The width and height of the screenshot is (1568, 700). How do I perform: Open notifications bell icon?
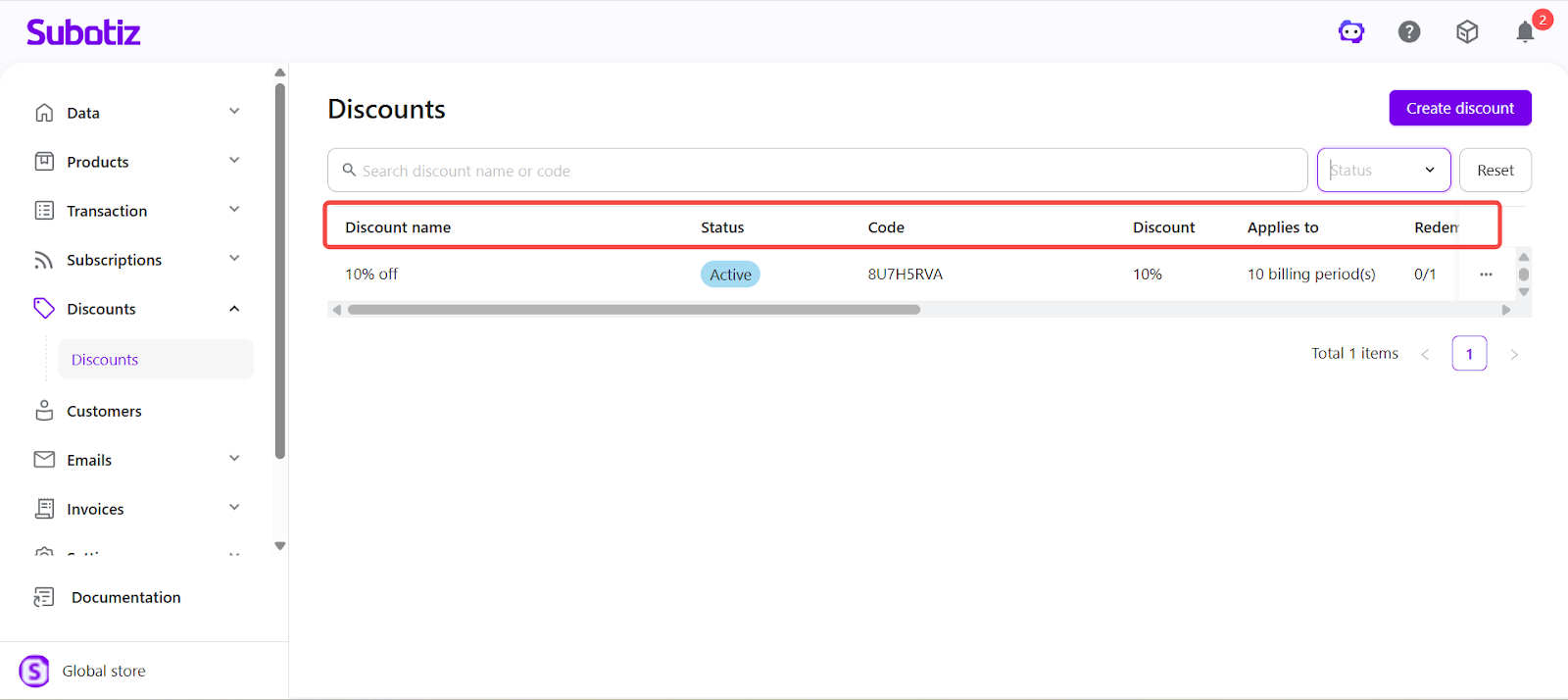[1525, 32]
